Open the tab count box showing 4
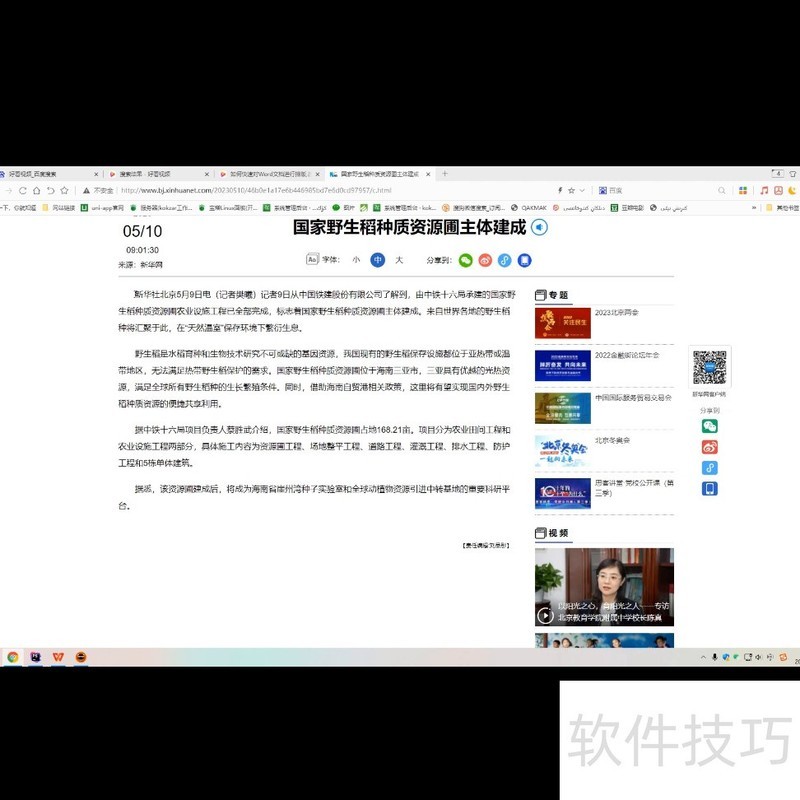This screenshot has width=800, height=800. (x=778, y=173)
